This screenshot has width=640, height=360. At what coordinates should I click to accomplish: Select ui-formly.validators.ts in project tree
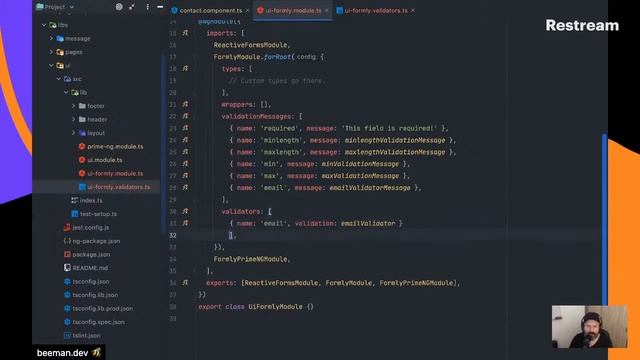click(119, 187)
